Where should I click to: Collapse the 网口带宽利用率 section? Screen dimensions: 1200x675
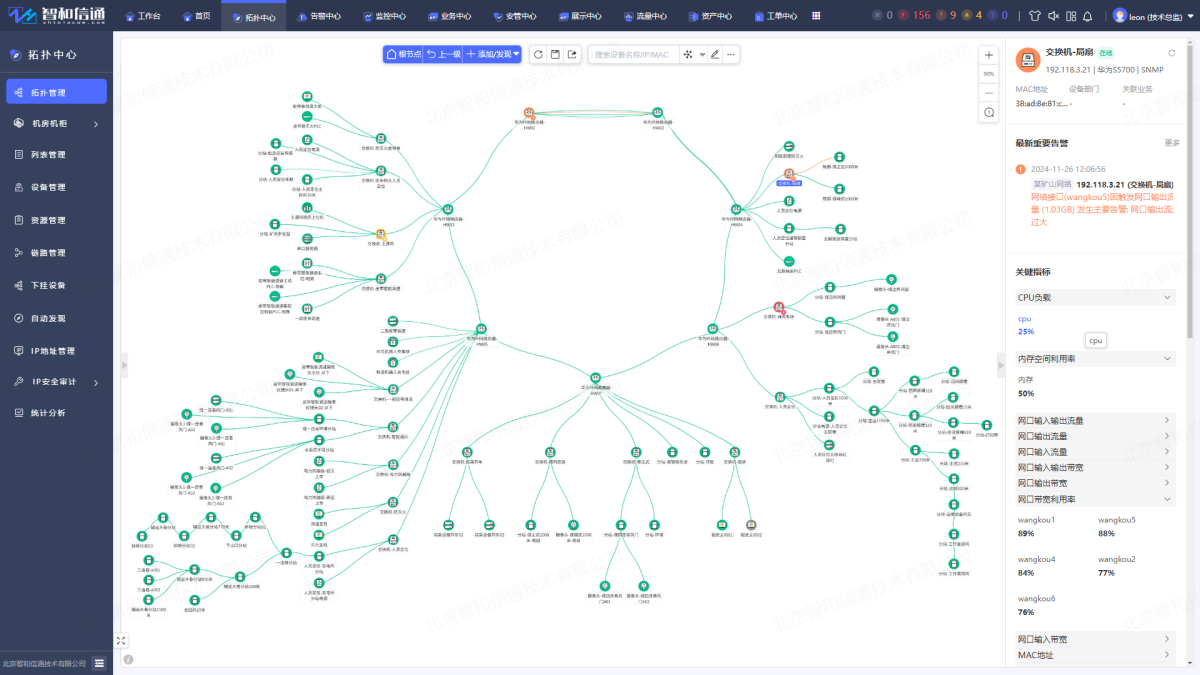(x=1096, y=498)
